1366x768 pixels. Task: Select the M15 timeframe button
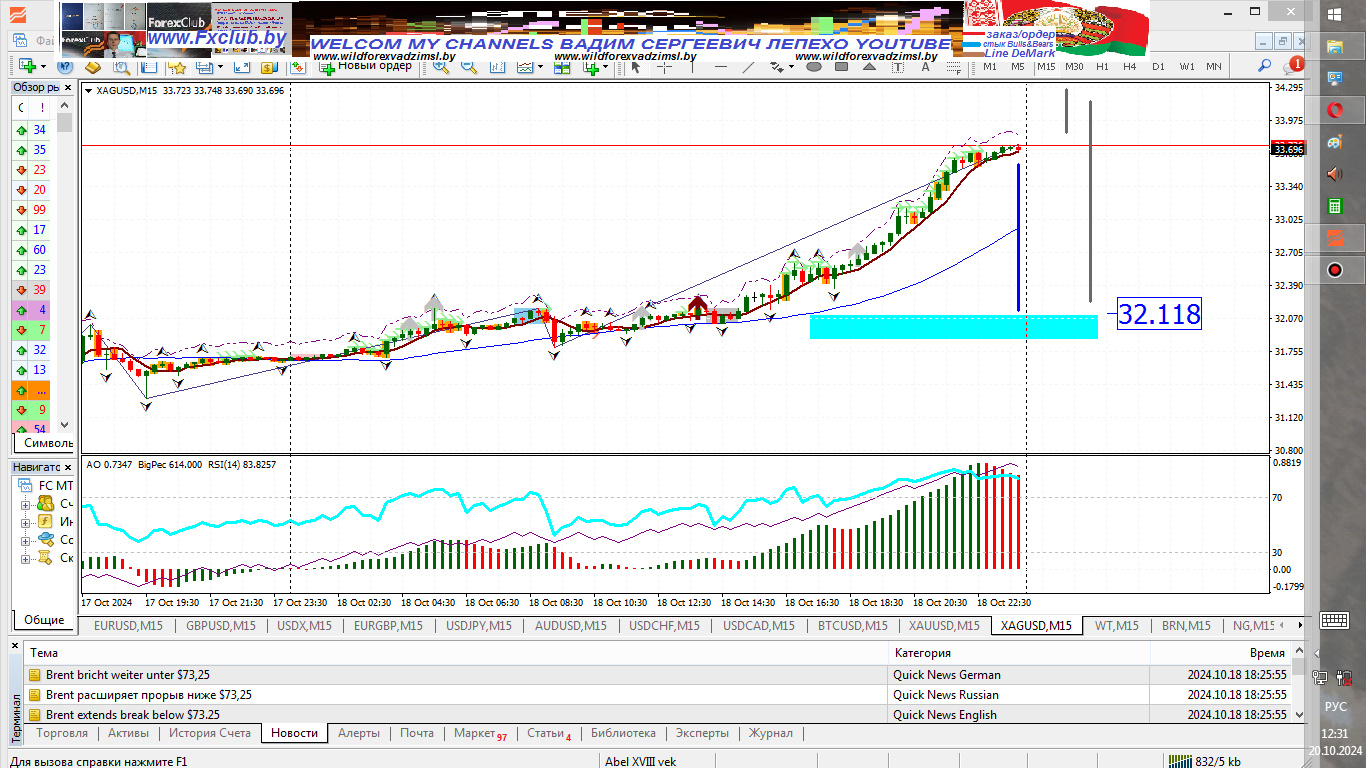1045,67
